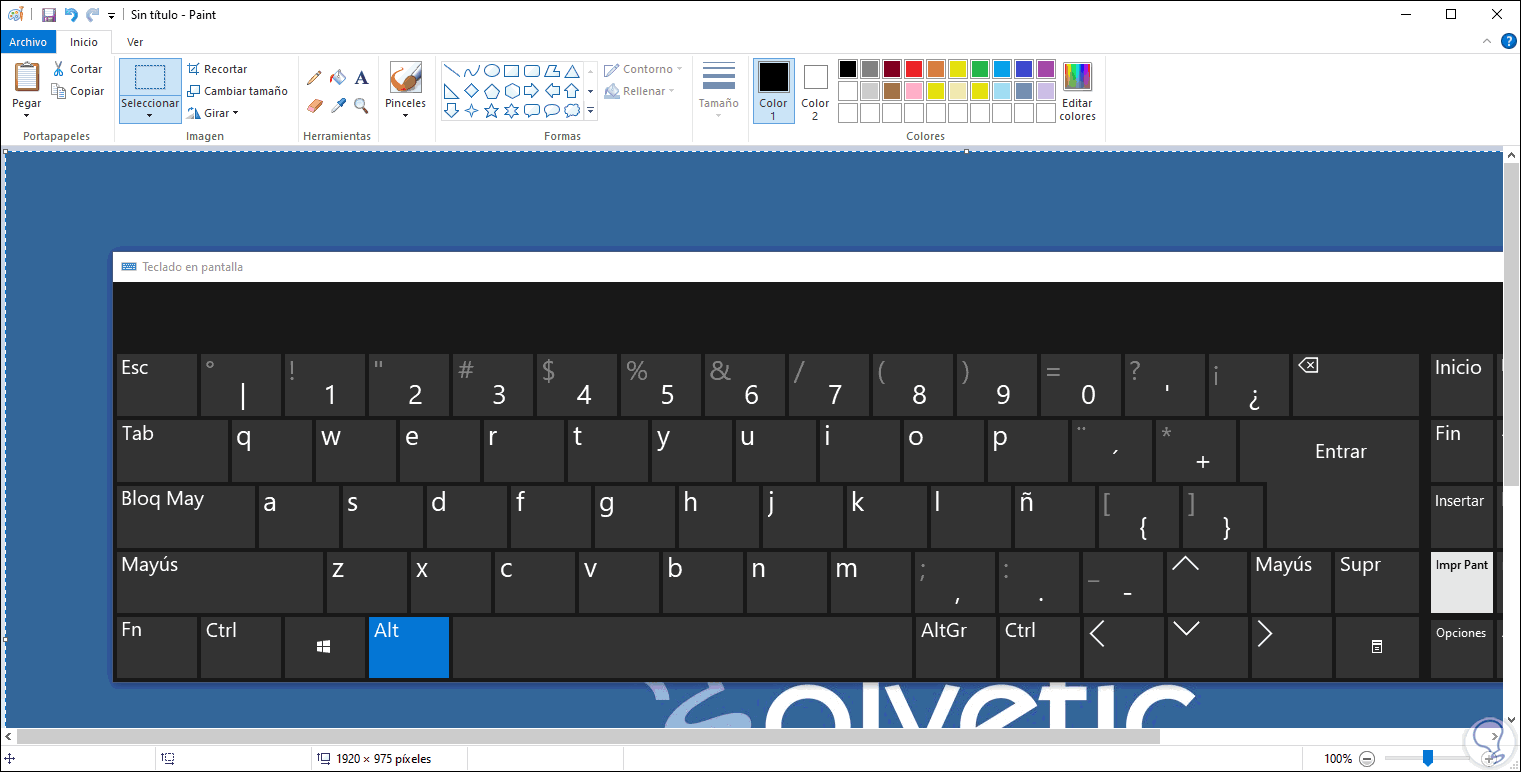Open the Contorno outline dropdown

click(x=643, y=69)
